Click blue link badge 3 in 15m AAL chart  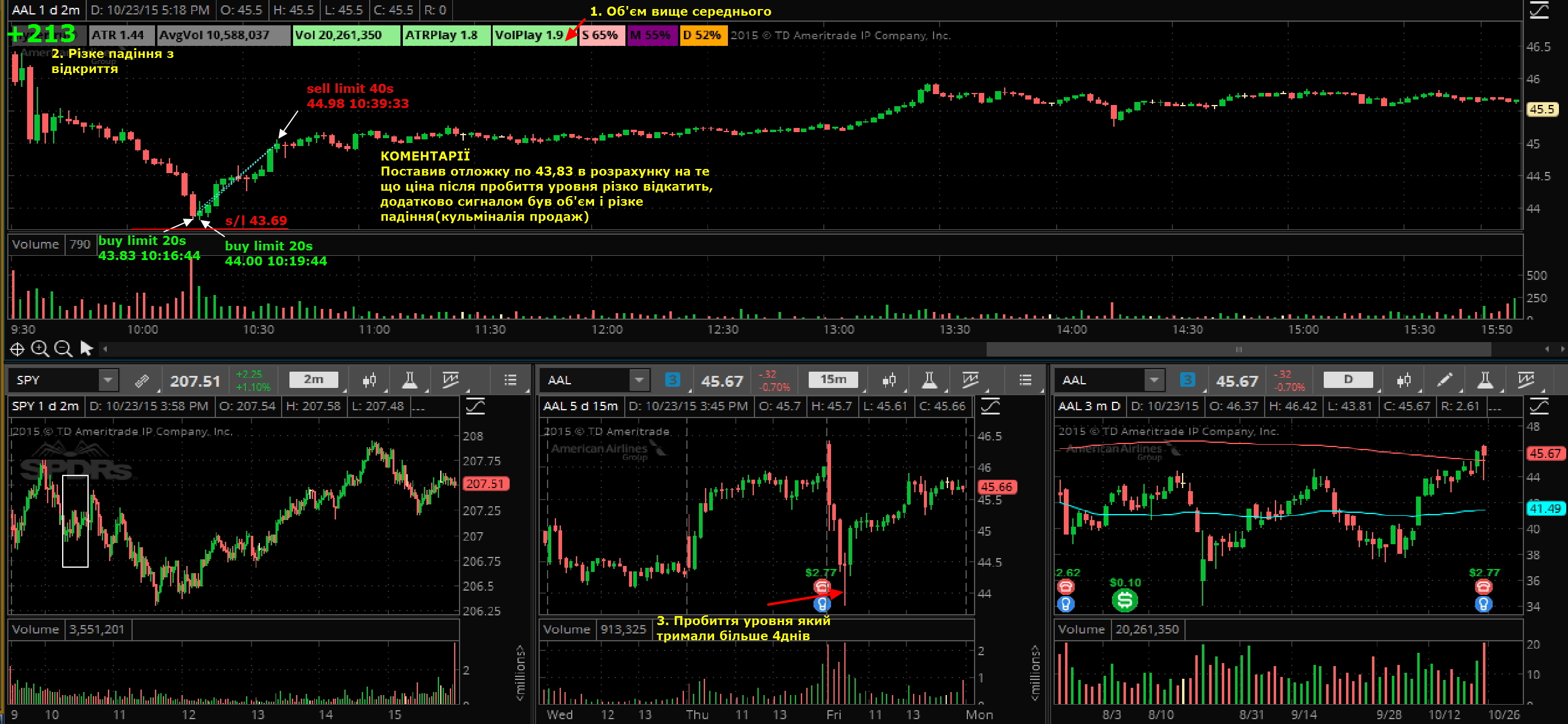[x=672, y=380]
